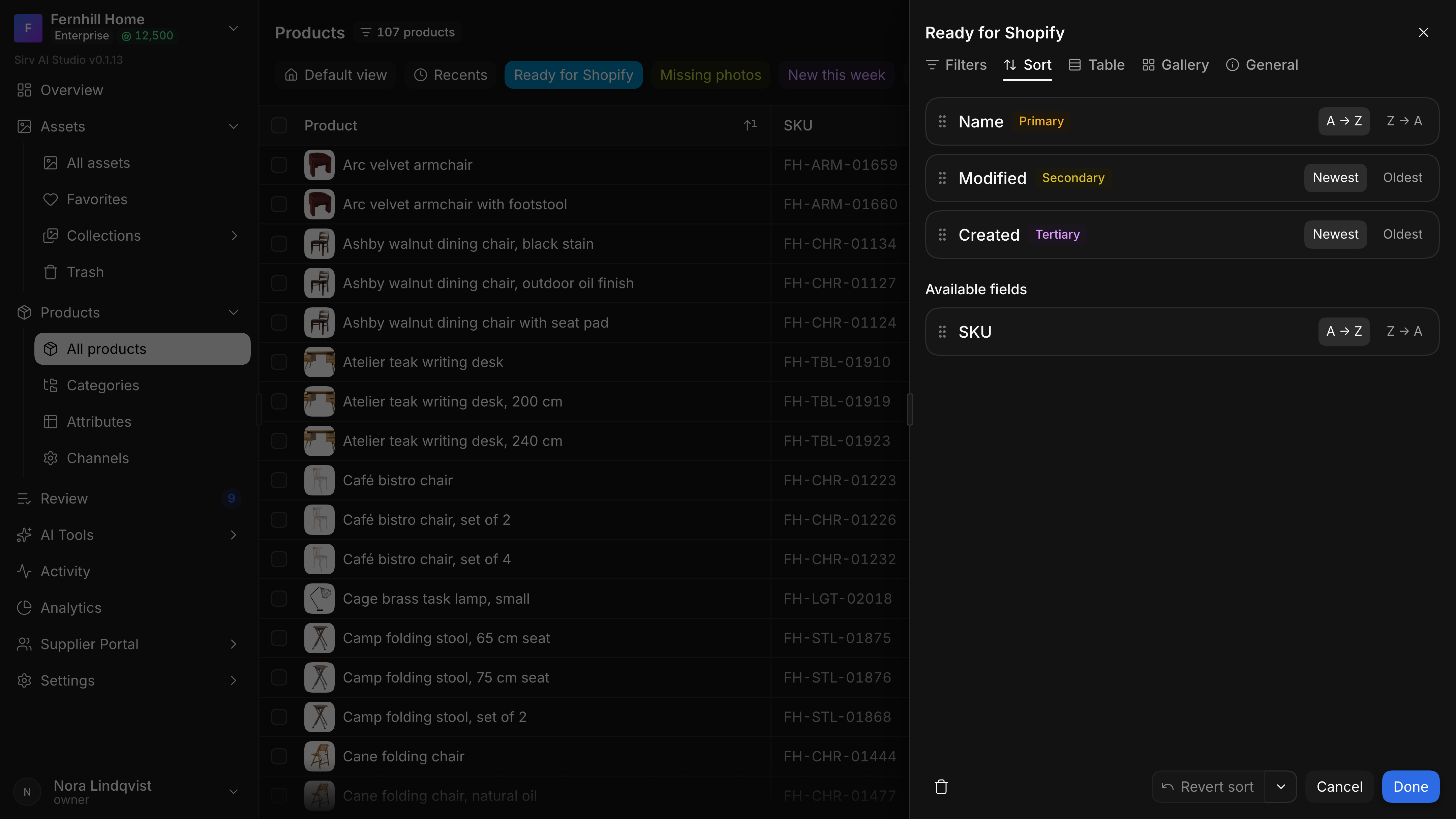Image resolution: width=1456 pixels, height=819 pixels.
Task: Grab the drag handle for Name sort
Action: (x=942, y=121)
